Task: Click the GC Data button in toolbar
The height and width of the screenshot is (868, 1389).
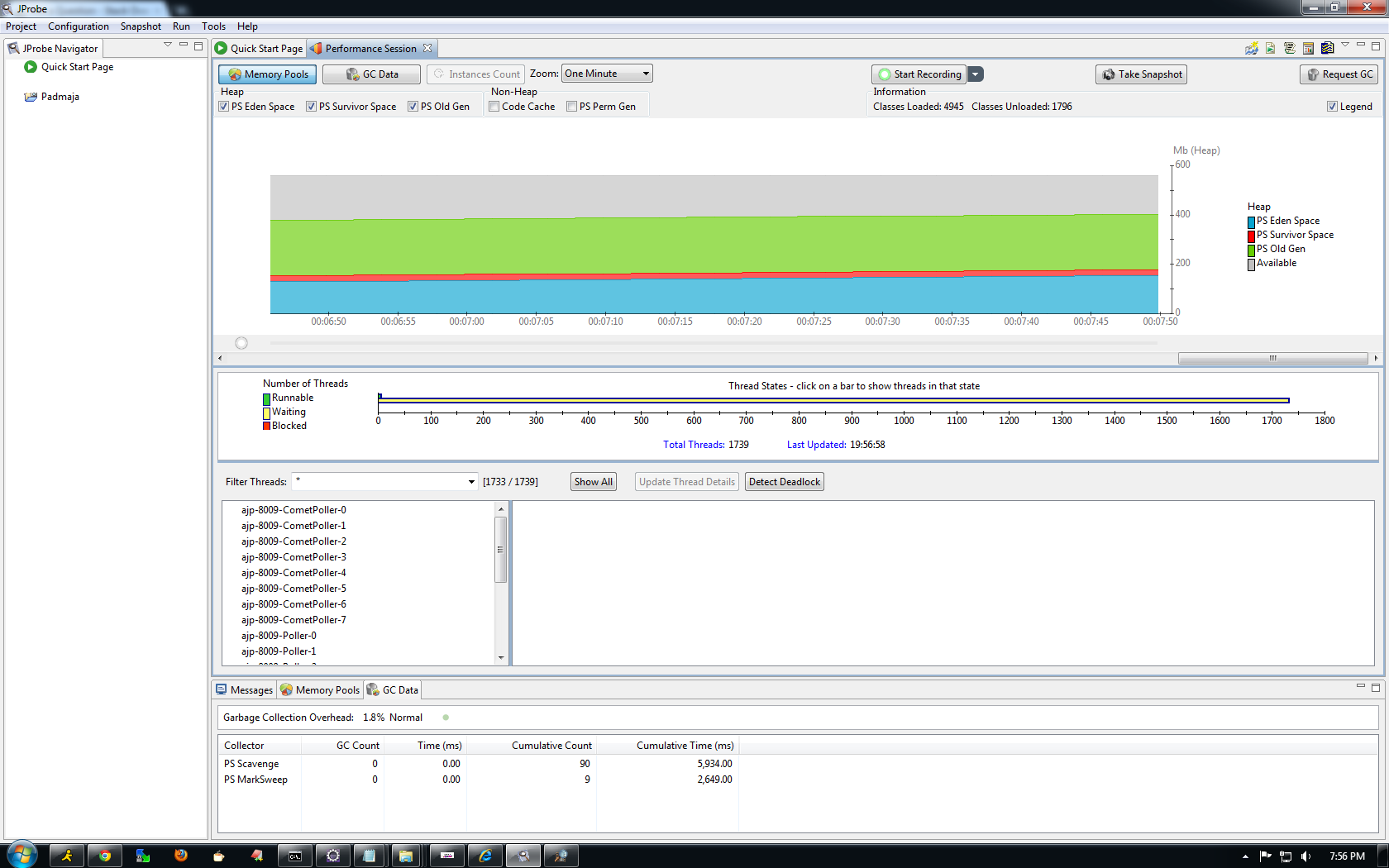Action: coord(371,74)
